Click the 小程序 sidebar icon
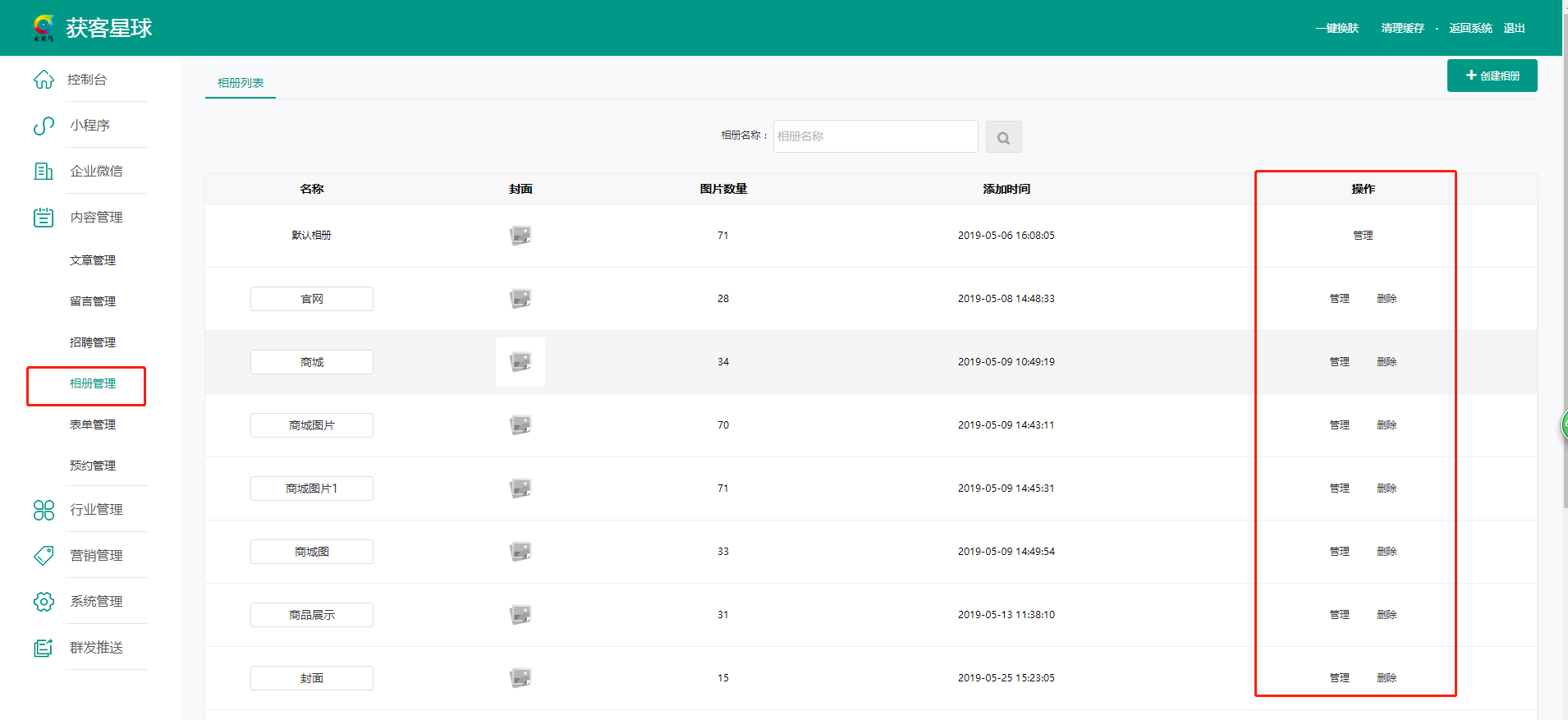Viewport: 1568px width, 720px height. coord(44,126)
